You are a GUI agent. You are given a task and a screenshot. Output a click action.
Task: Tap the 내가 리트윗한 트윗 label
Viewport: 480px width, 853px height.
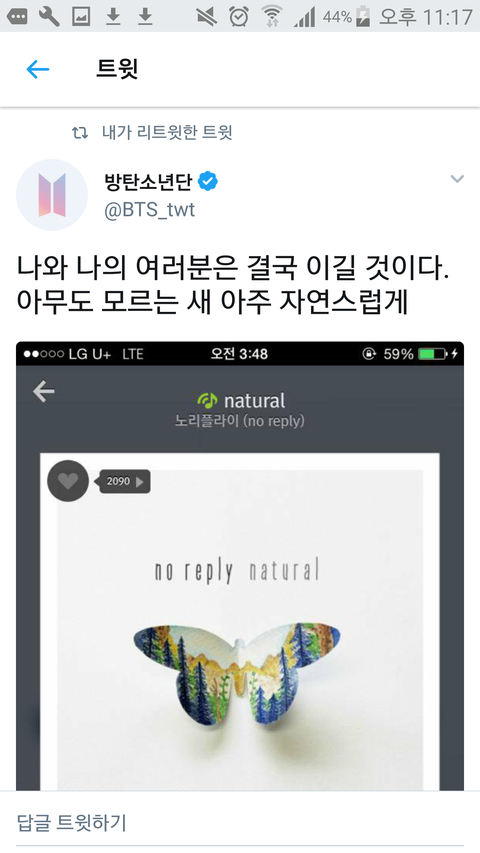tap(167, 132)
